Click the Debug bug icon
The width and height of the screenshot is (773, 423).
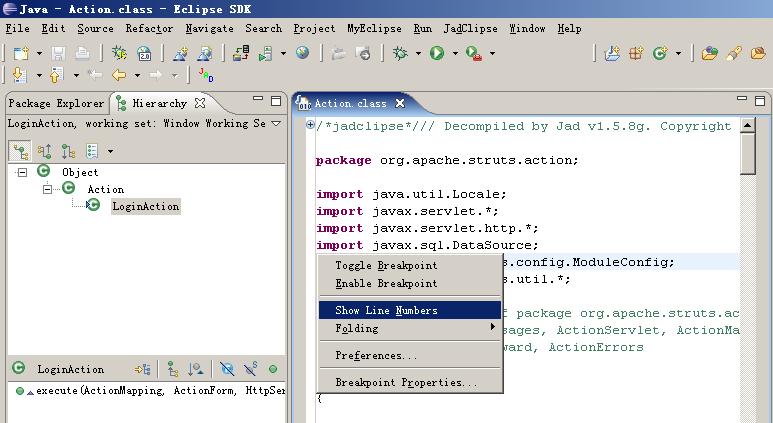tap(400, 53)
